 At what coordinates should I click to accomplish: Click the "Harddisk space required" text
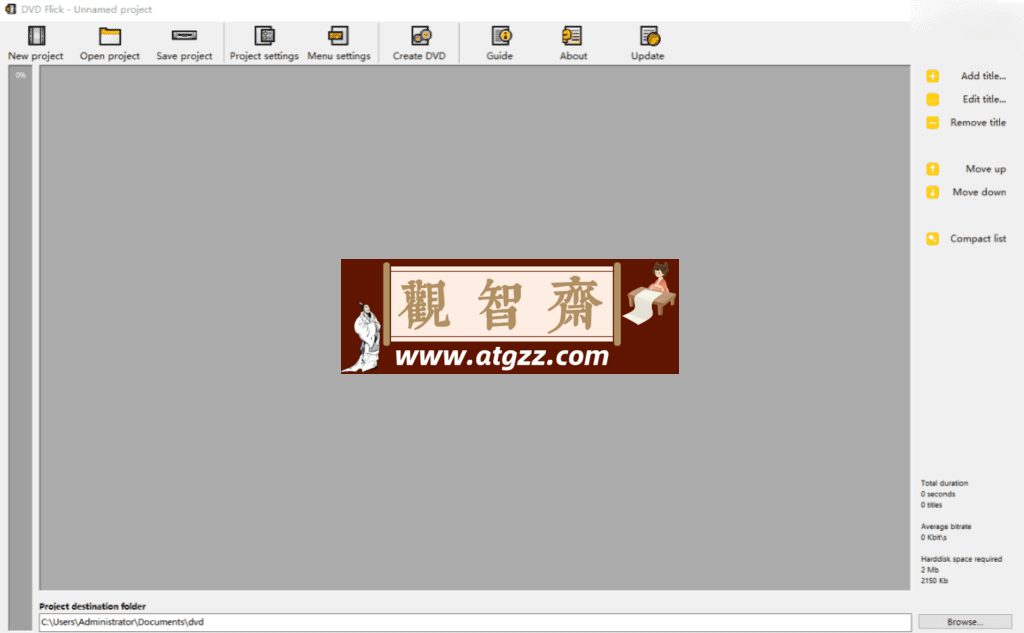(x=961, y=559)
